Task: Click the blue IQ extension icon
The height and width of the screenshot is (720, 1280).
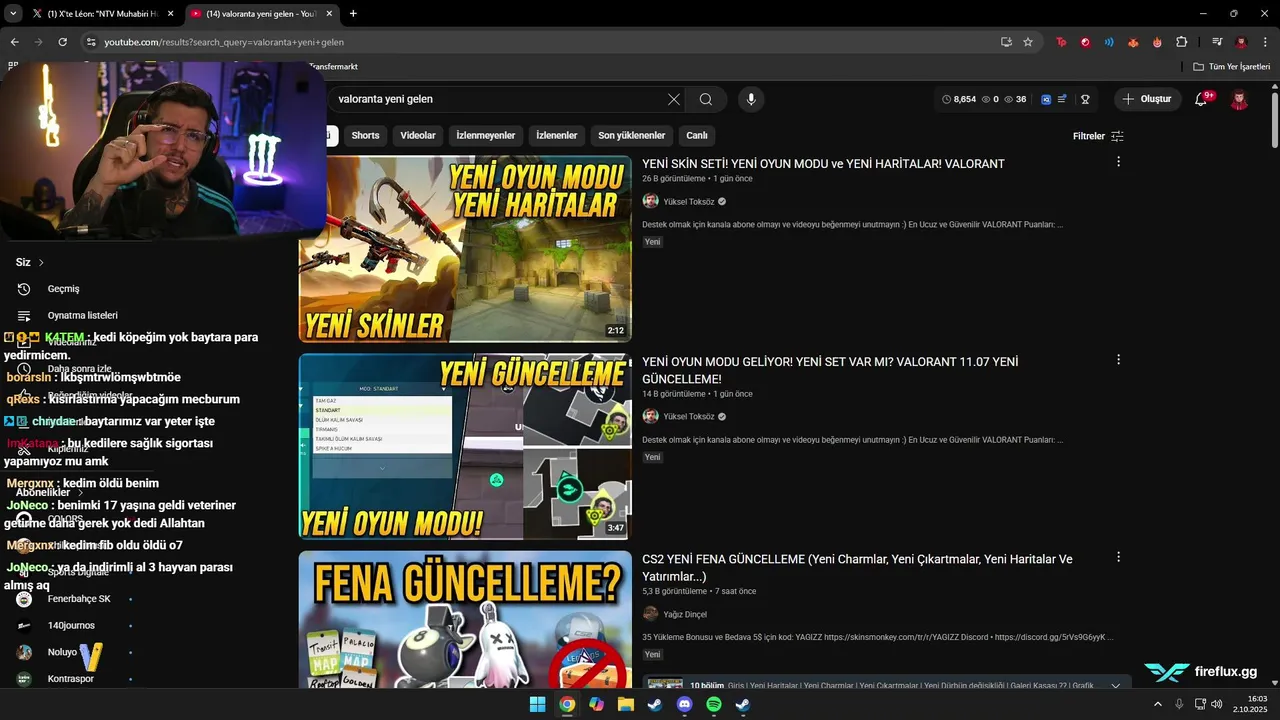Action: 1046,99
